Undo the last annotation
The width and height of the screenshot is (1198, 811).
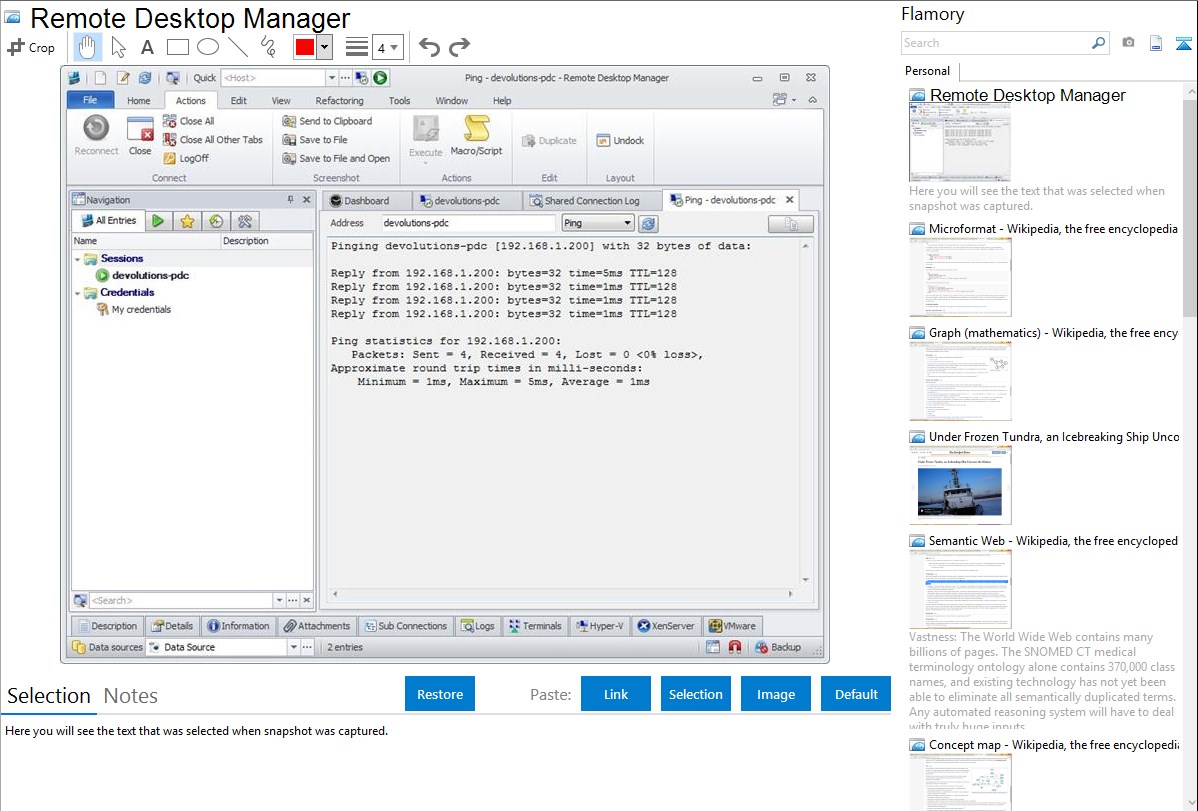pyautogui.click(x=429, y=47)
